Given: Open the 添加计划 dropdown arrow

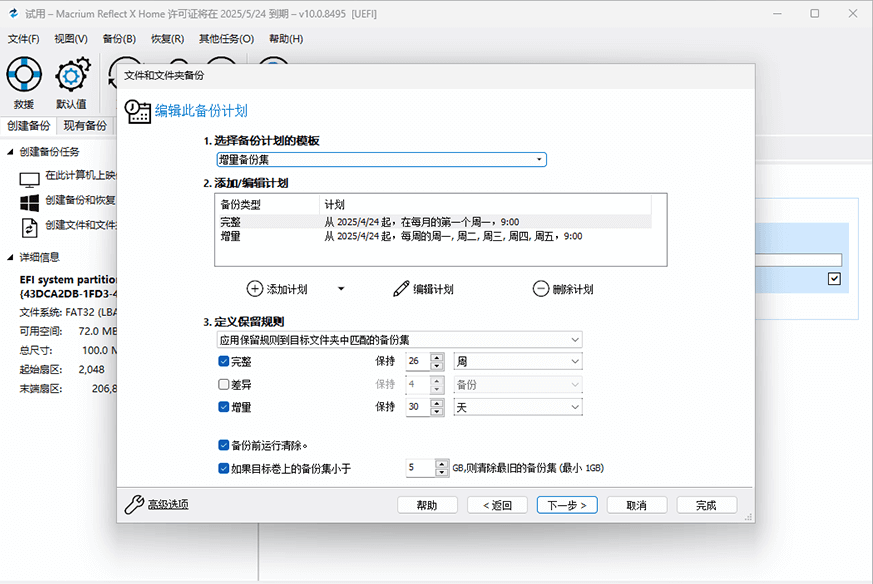Looking at the screenshot, I should click(340, 289).
